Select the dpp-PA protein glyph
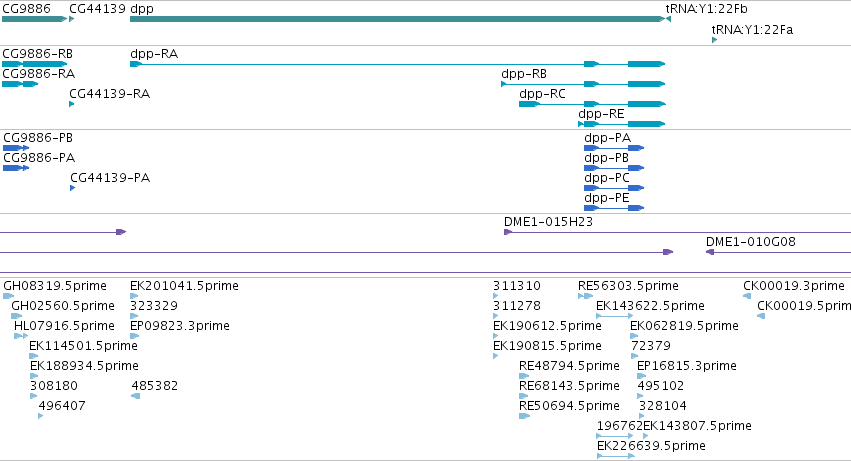Viewport: 851px width, 461px height. [x=614, y=148]
